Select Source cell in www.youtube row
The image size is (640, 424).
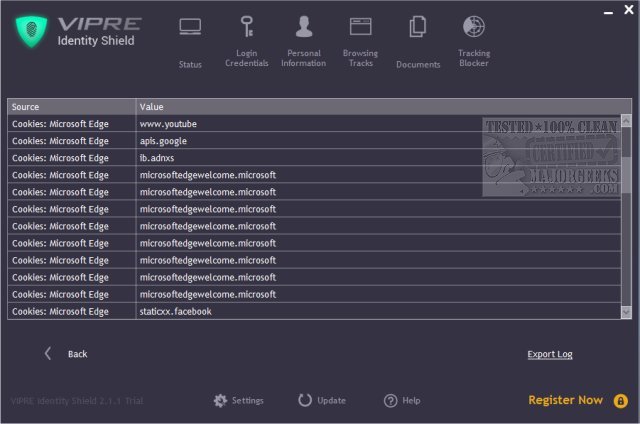pyautogui.click(x=71, y=124)
